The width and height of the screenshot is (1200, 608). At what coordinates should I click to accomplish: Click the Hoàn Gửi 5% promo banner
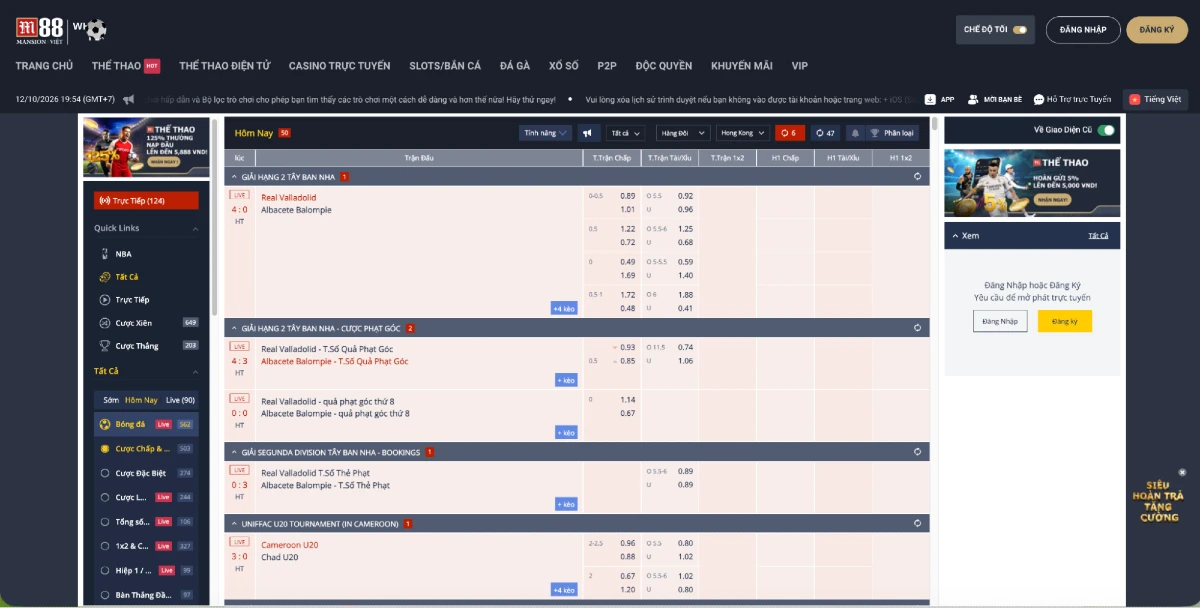tap(1031, 183)
